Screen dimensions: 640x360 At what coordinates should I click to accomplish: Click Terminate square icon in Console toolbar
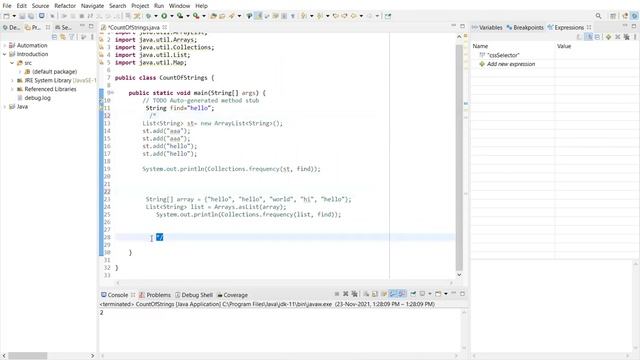point(337,294)
